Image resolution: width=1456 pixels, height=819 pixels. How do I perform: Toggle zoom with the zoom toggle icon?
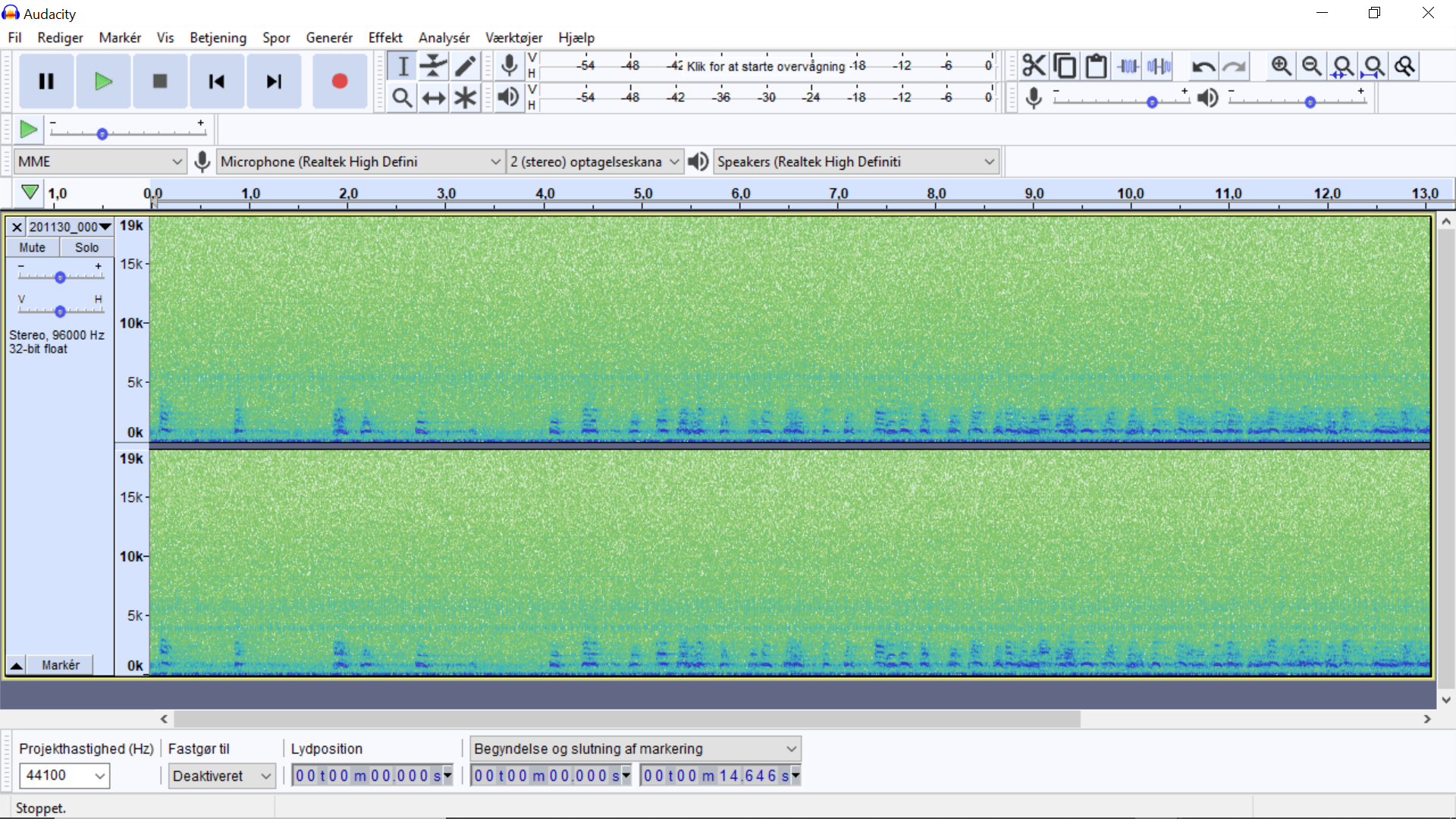1405,66
